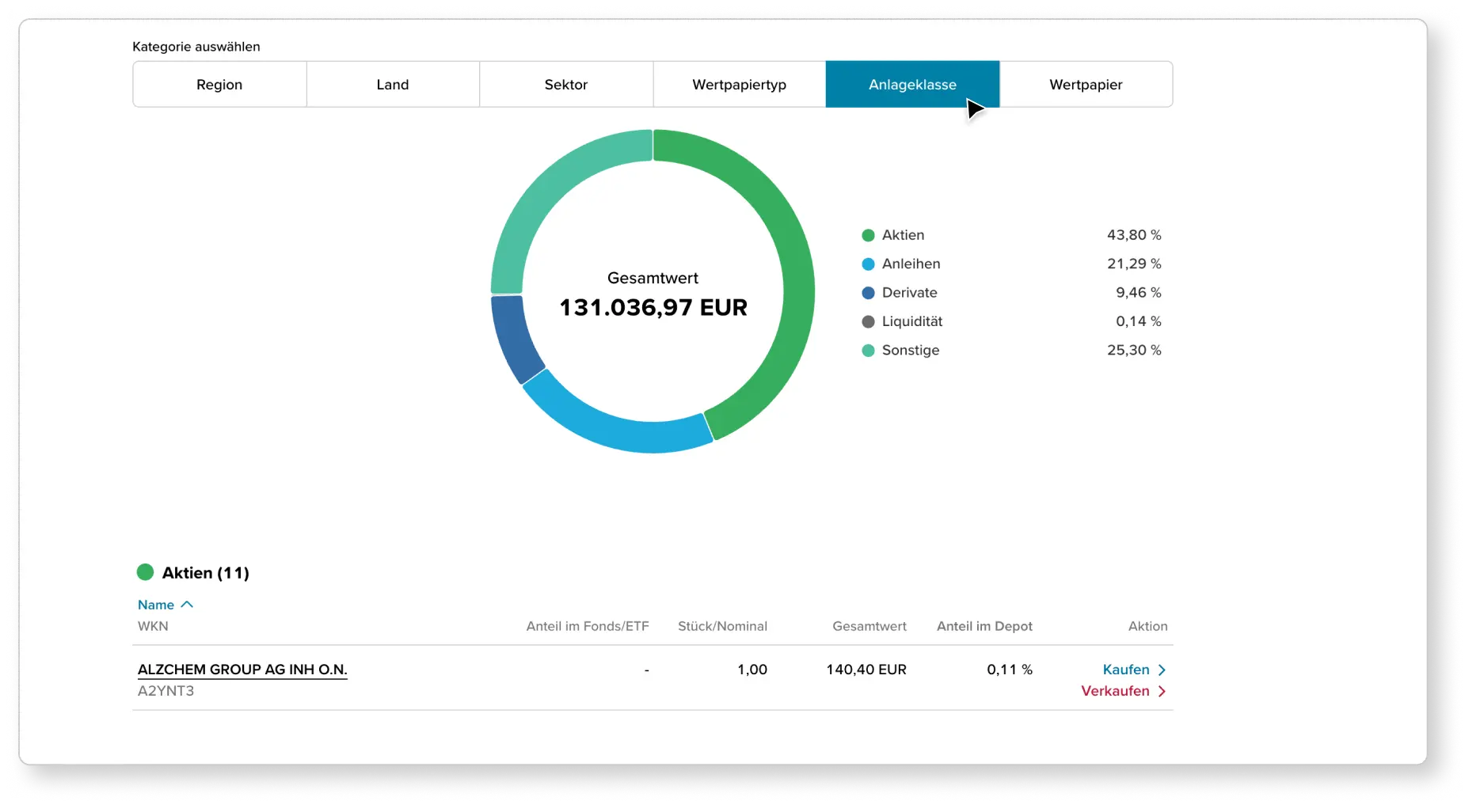Open the Wertpapiertyp category
The height and width of the screenshot is (812, 1465).
[738, 84]
